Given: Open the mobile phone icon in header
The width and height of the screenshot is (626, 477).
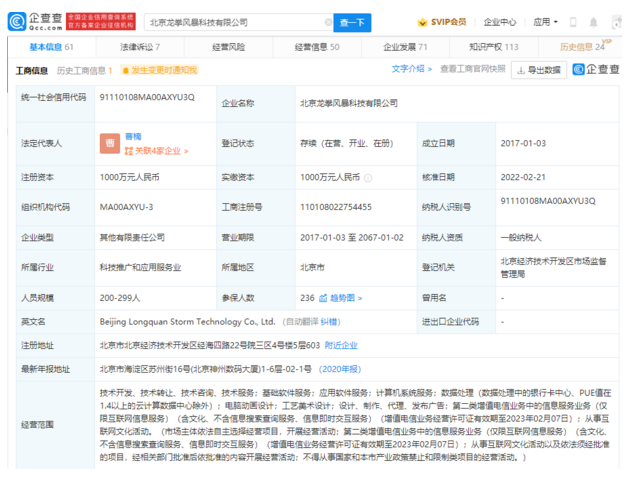Looking at the screenshot, I should coord(573,22).
